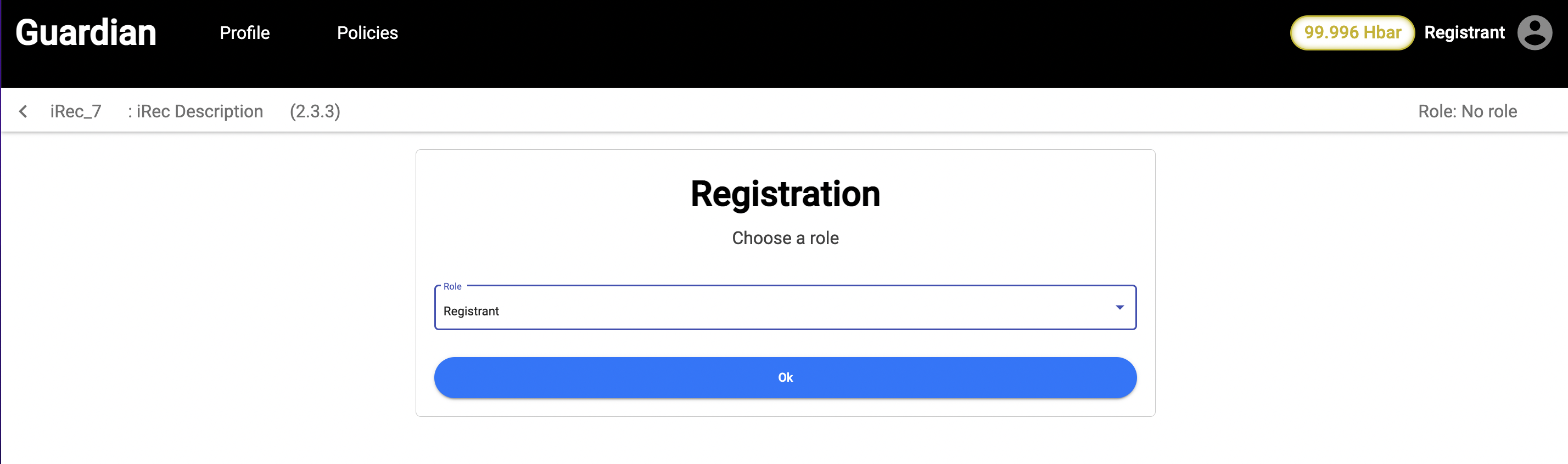Click the policy version (2.3.3)
The height and width of the screenshot is (464, 1568).
pyautogui.click(x=315, y=111)
